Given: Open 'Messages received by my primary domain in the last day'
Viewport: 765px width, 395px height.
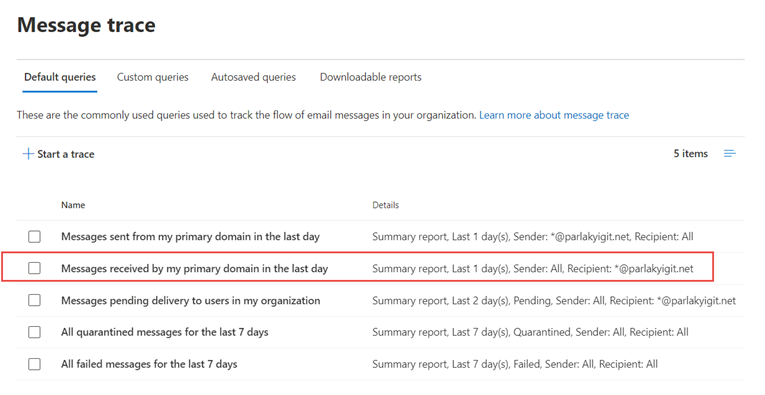Looking at the screenshot, I should (194, 269).
